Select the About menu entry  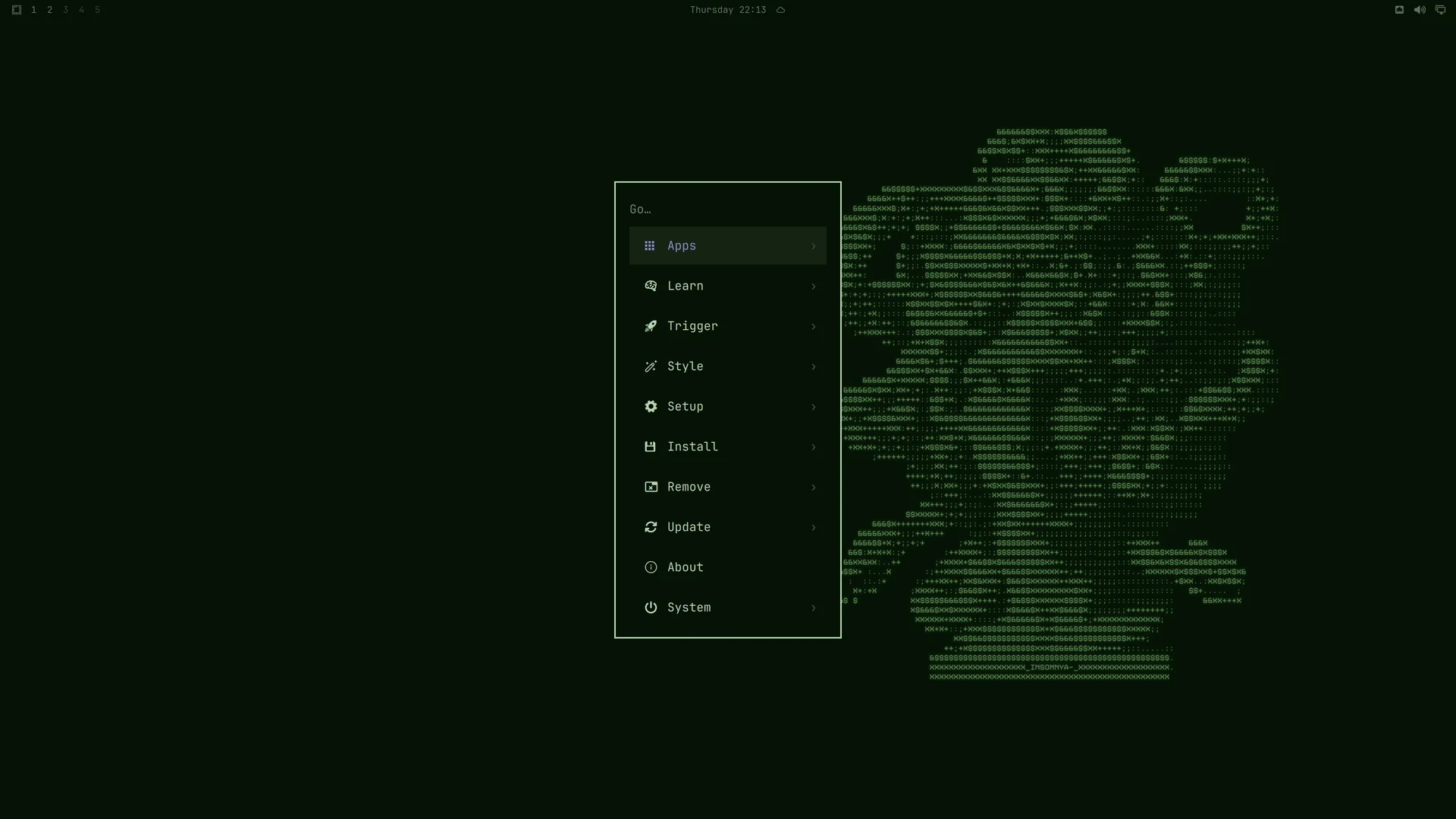pos(728,567)
